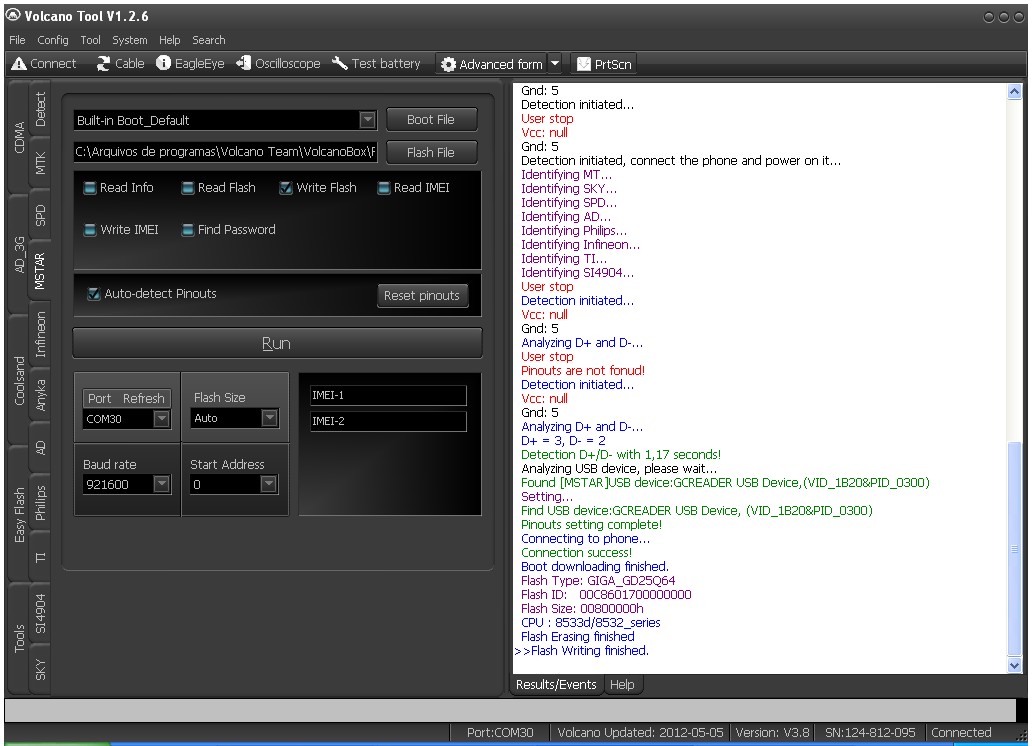Click the Connect warning icon in toolbar

19,64
